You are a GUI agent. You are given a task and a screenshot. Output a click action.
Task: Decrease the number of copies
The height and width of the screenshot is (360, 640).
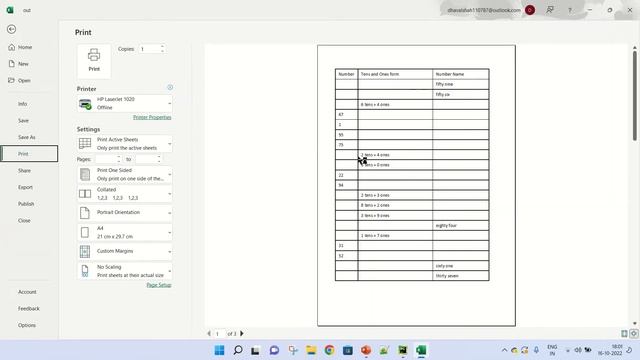pos(162,51)
